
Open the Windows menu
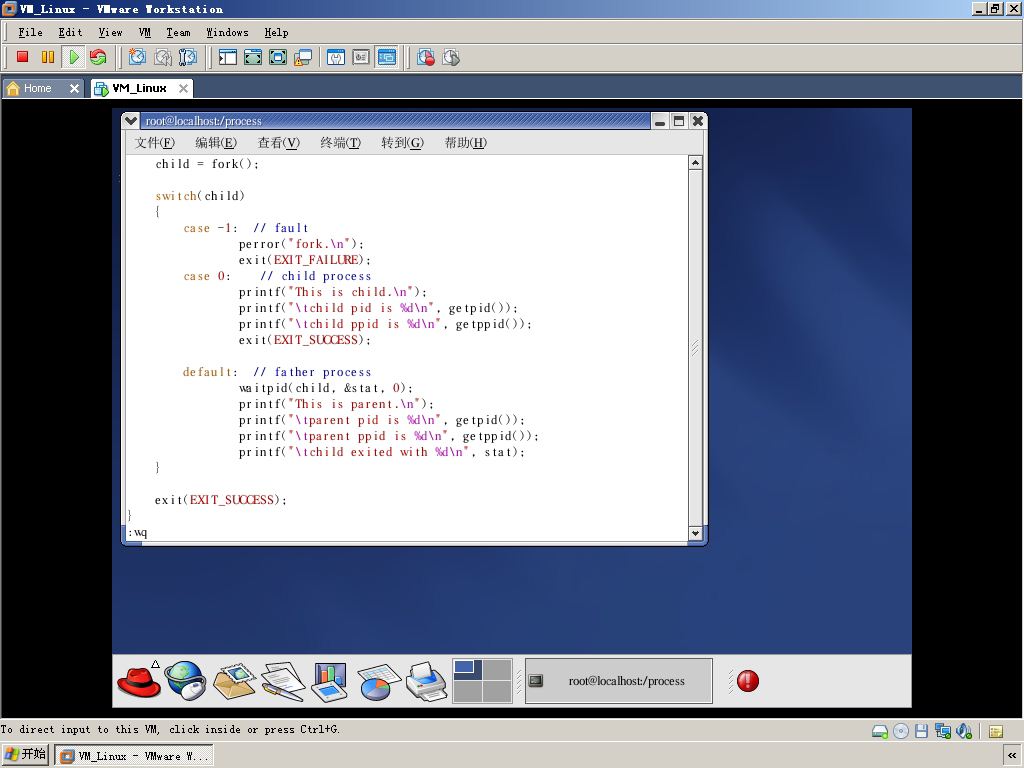227,32
